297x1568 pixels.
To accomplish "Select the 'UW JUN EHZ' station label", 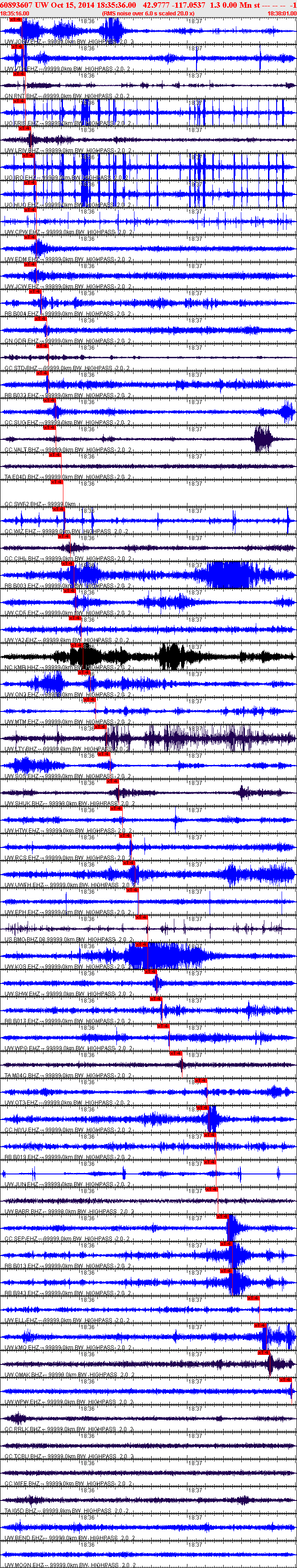I will (21, 1184).
